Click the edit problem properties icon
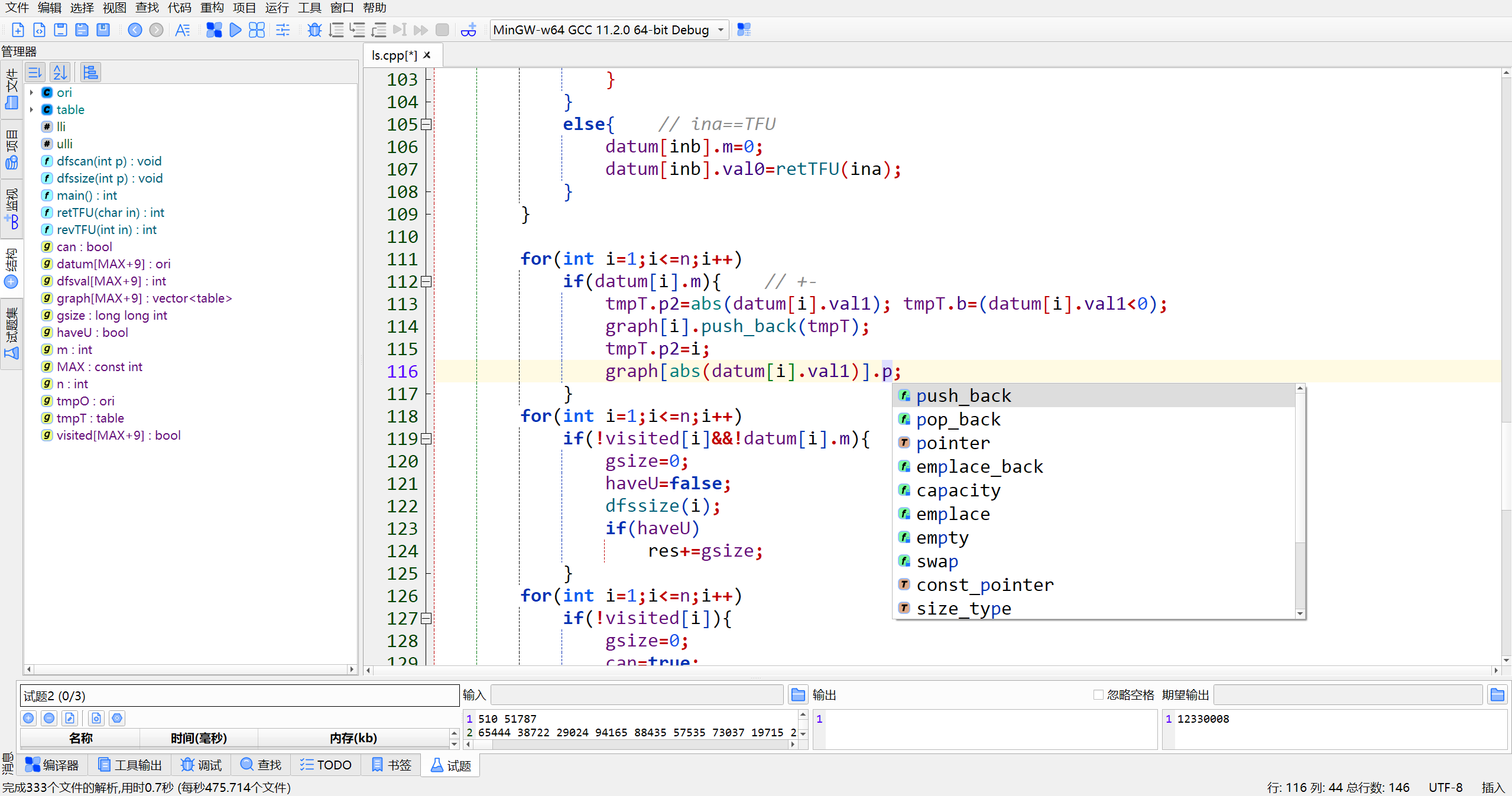This screenshot has width=1512, height=796. (x=70, y=718)
